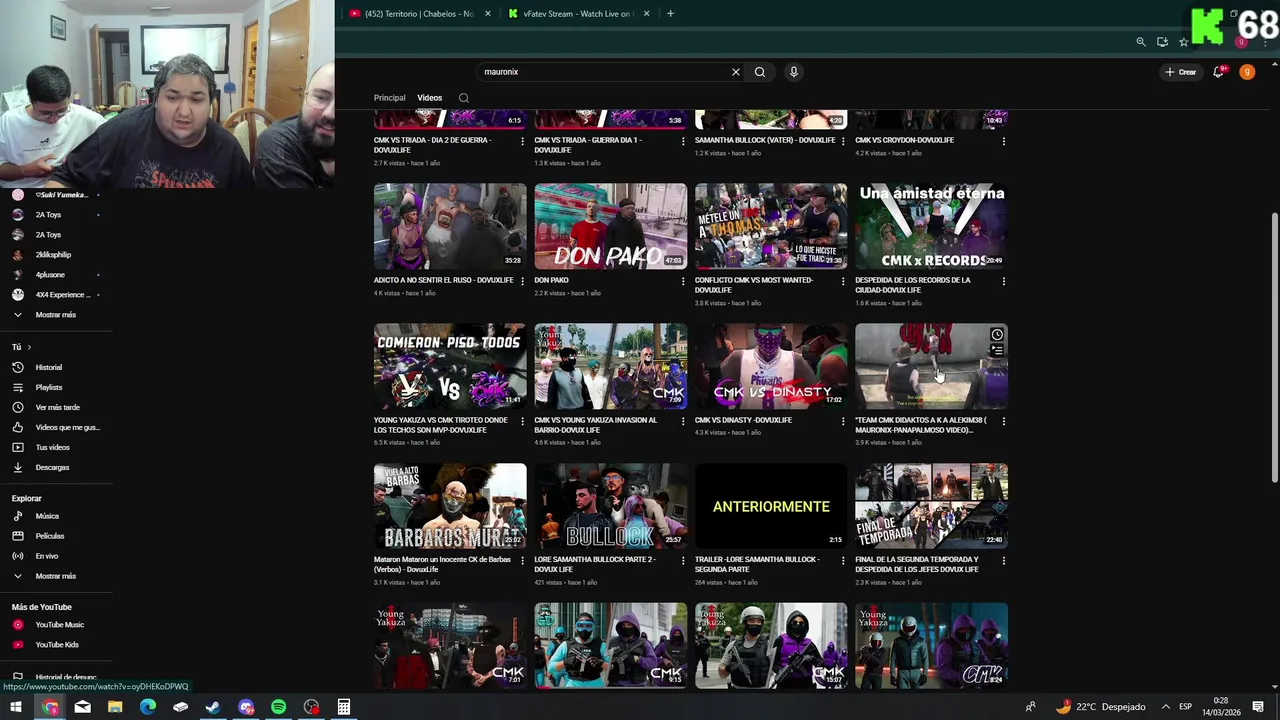This screenshot has height=720, width=1280.
Task: Open a new browser tab
Action: click(670, 14)
